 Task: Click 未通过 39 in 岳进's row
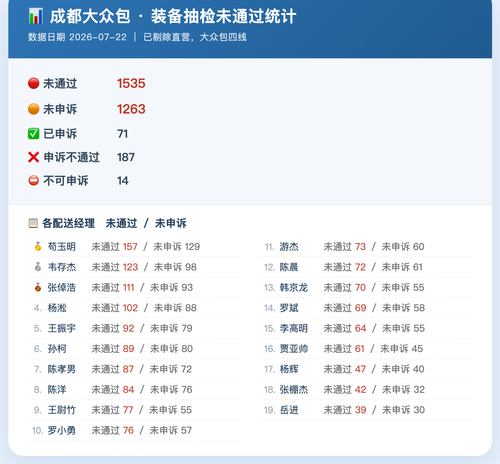345,410
